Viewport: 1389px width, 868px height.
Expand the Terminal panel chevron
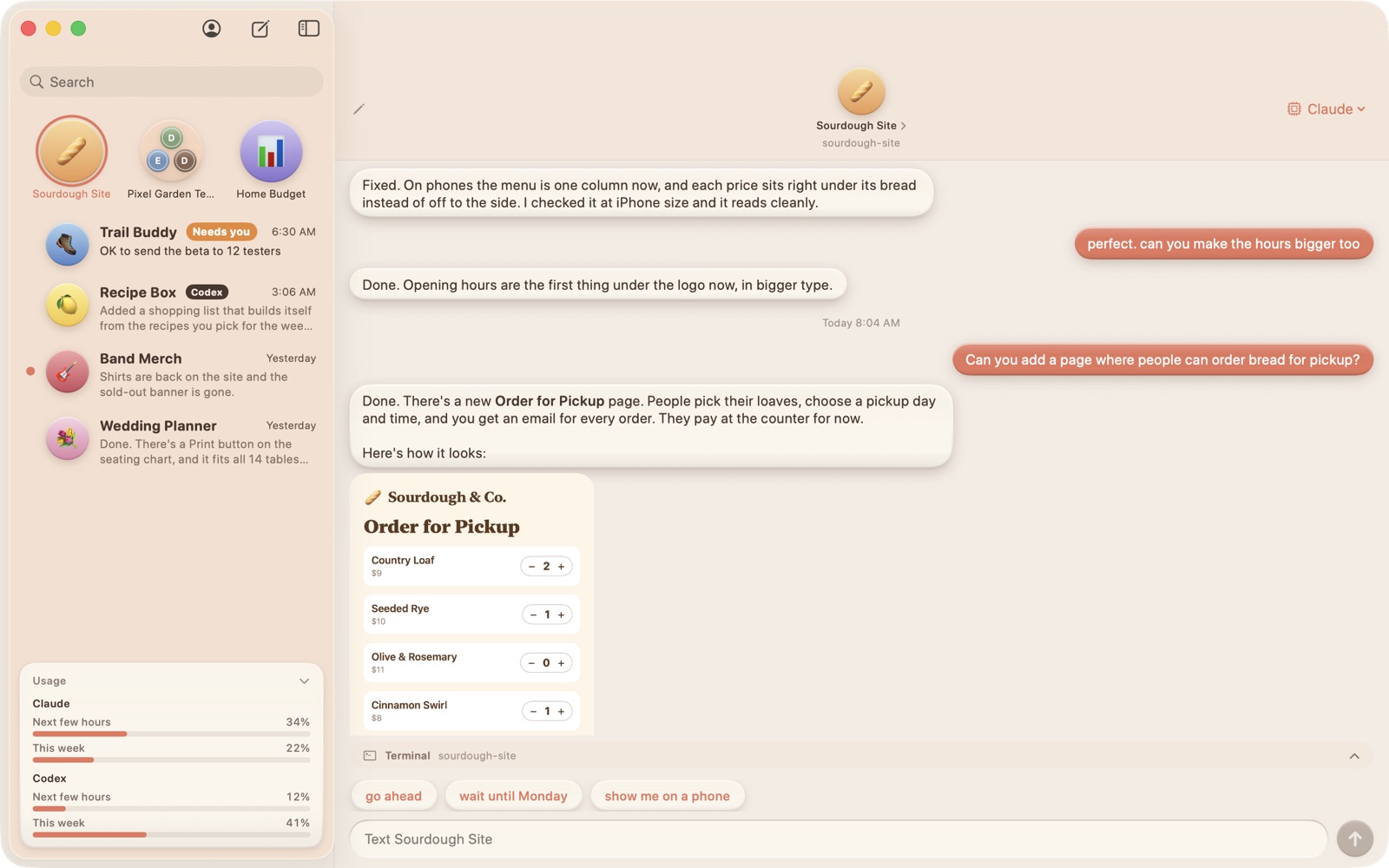pos(1354,756)
